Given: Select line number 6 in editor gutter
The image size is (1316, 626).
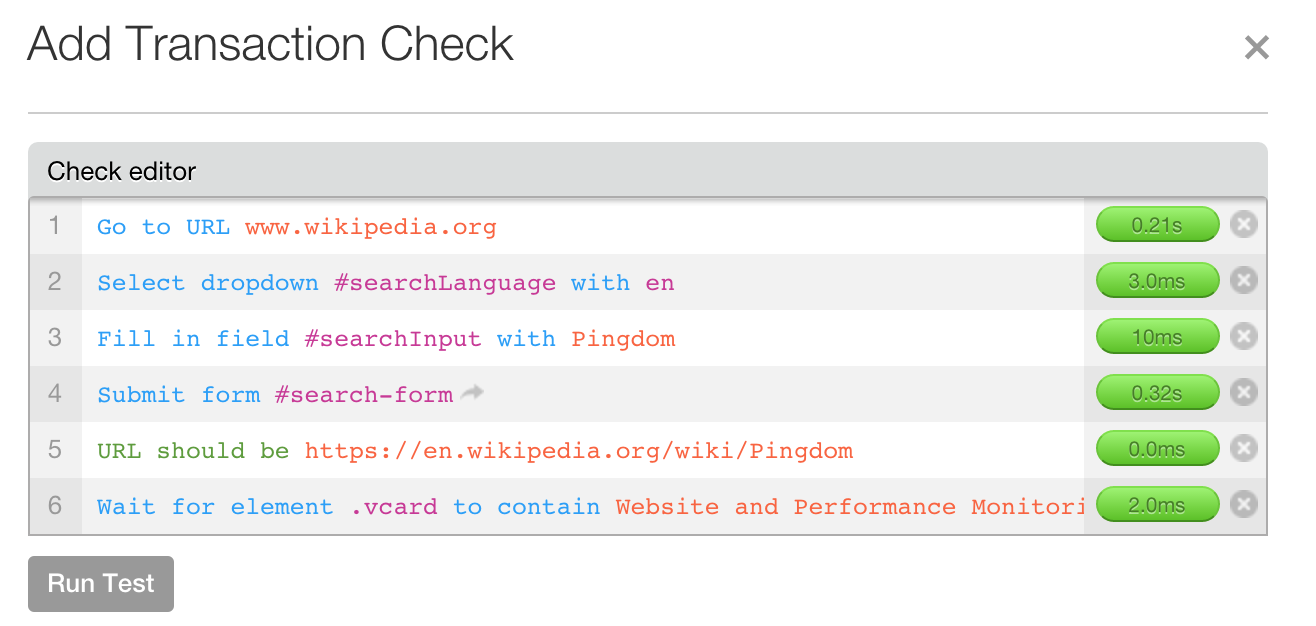Looking at the screenshot, I should tap(55, 506).
